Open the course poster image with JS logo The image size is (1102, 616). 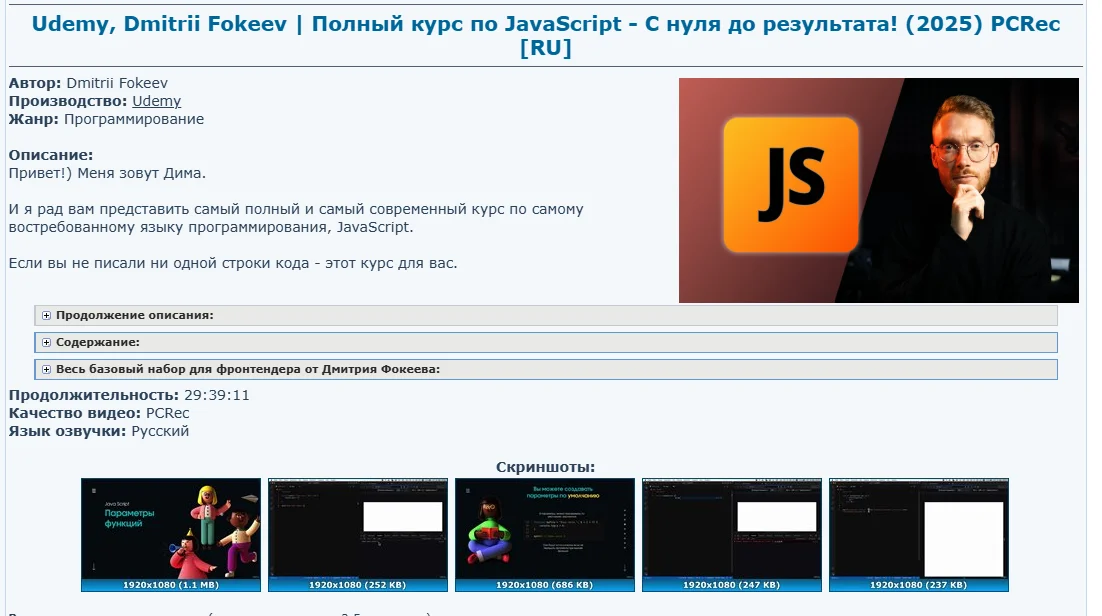pyautogui.click(x=879, y=191)
